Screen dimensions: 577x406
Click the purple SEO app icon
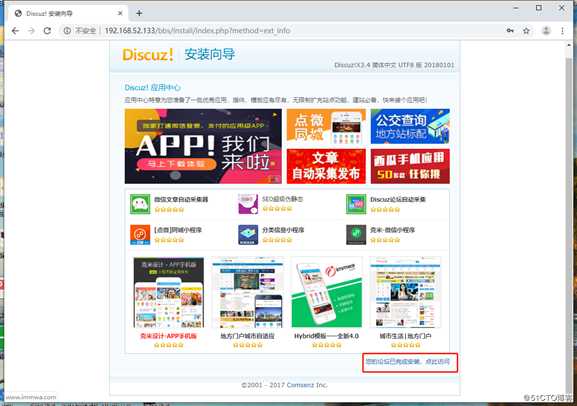pyautogui.click(x=248, y=204)
